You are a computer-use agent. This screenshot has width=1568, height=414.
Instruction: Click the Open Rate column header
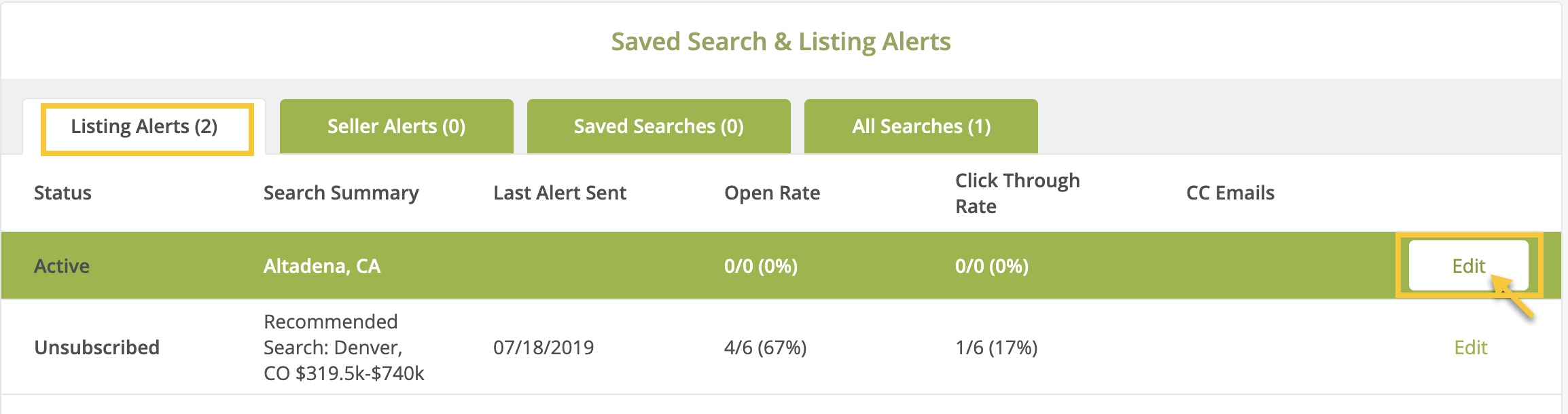[x=772, y=193]
